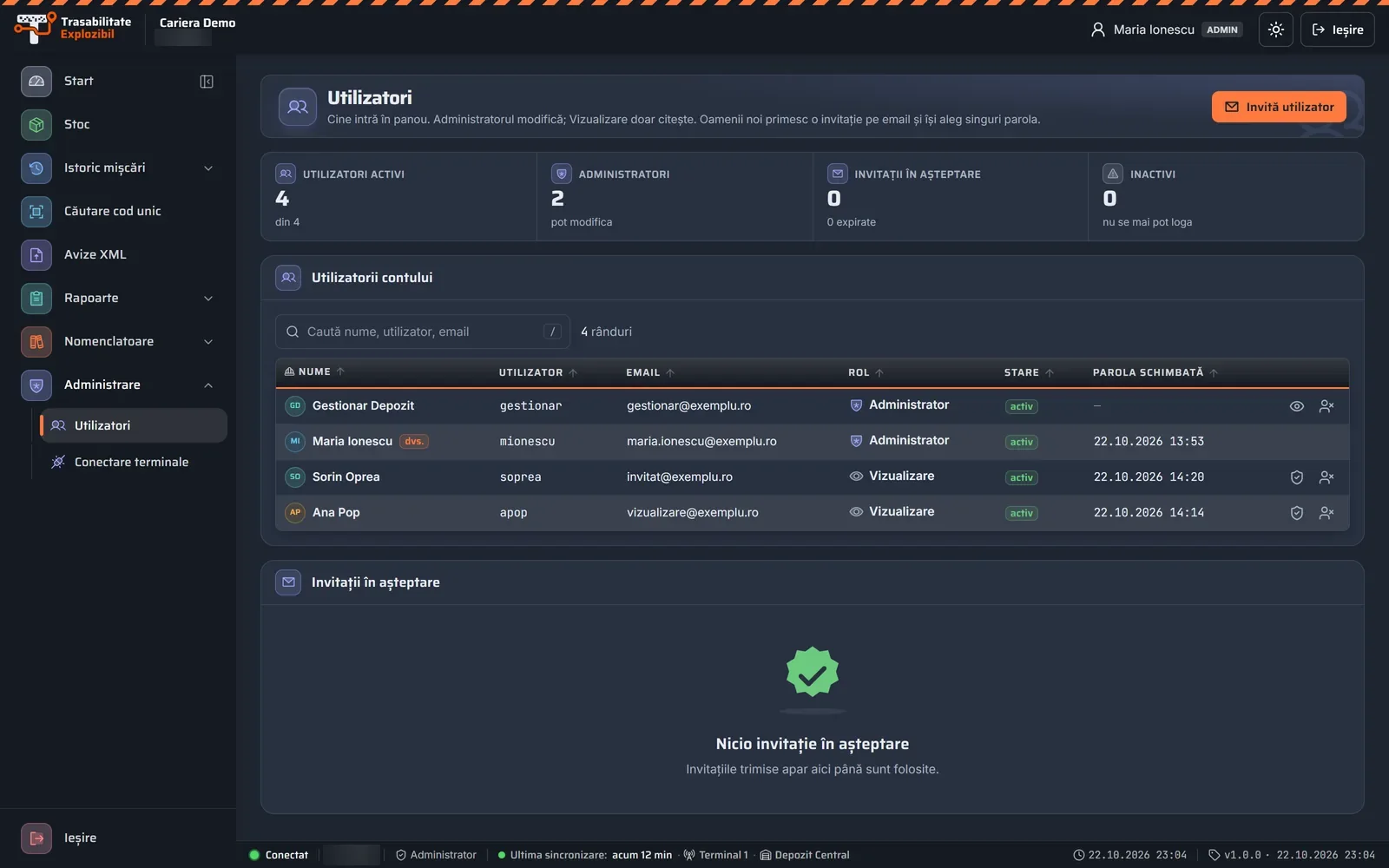Click the Căutare cod unic scan icon
The image size is (1389, 868).
coord(36,211)
